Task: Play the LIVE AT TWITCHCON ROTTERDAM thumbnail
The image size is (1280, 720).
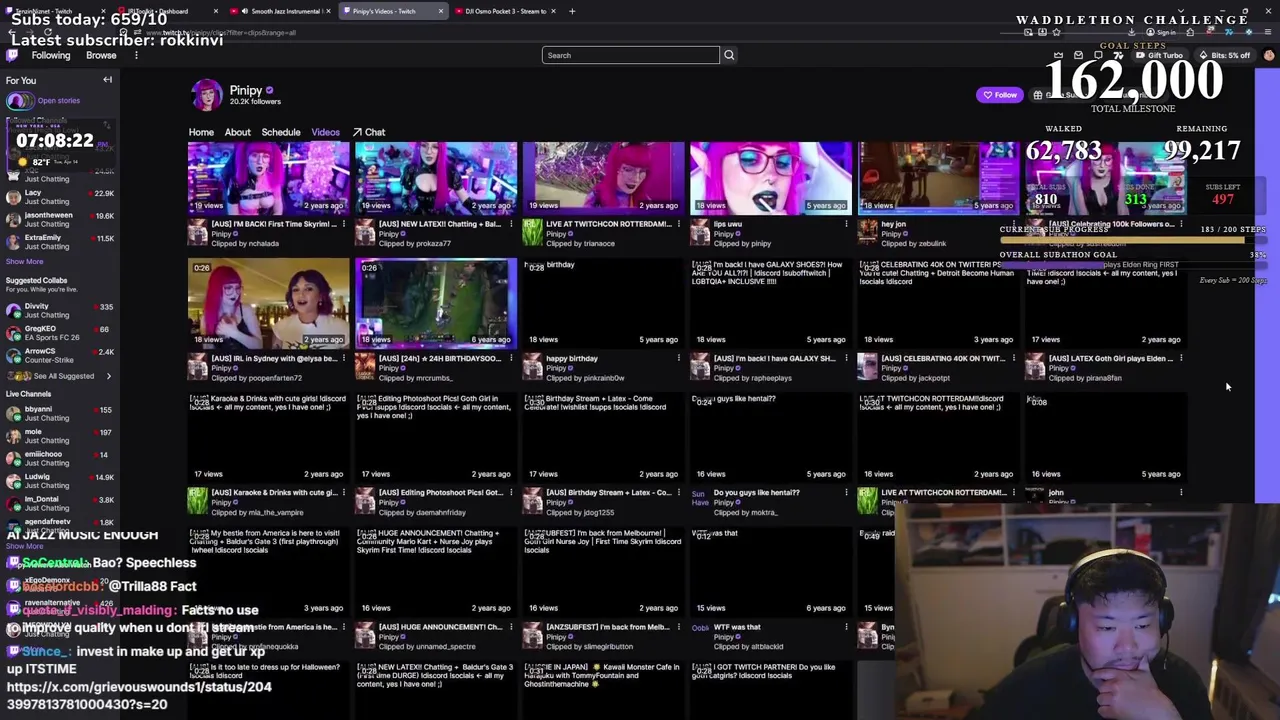Action: [x=604, y=178]
